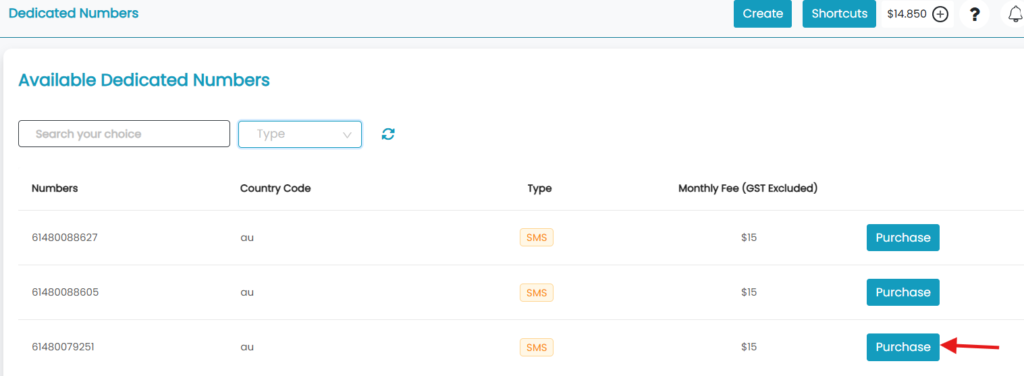This screenshot has height=376, width=1024.
Task: Click the Numbers column header
Action: 55,189
